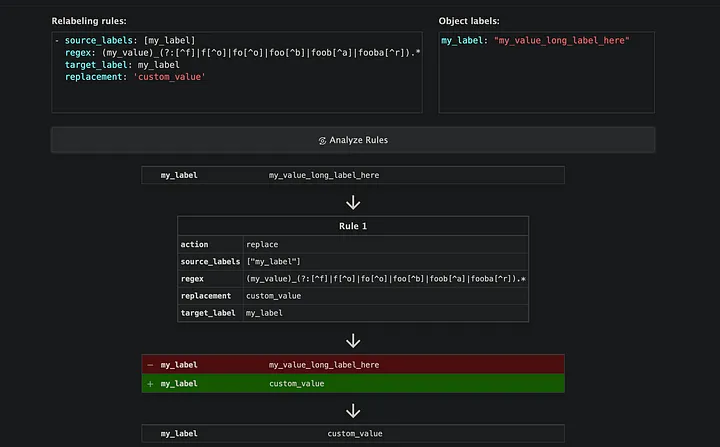Click the regex key cell in Rule 1
The image size is (720, 447).
point(210,279)
